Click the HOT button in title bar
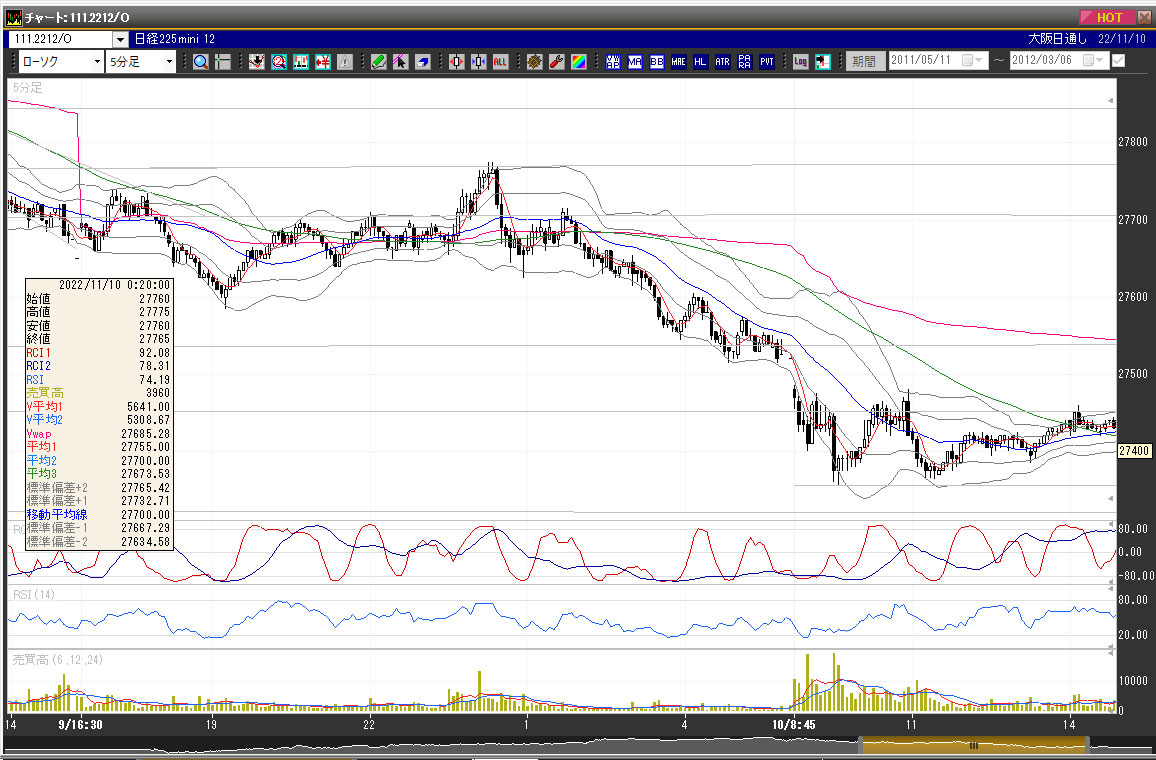This screenshot has height=760, width=1156. pos(1107,18)
